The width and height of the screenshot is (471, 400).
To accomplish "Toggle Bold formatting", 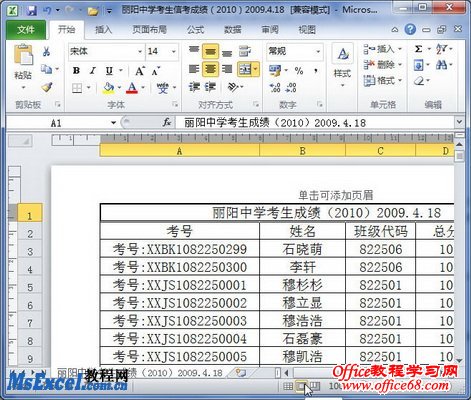I will pos(76,71).
